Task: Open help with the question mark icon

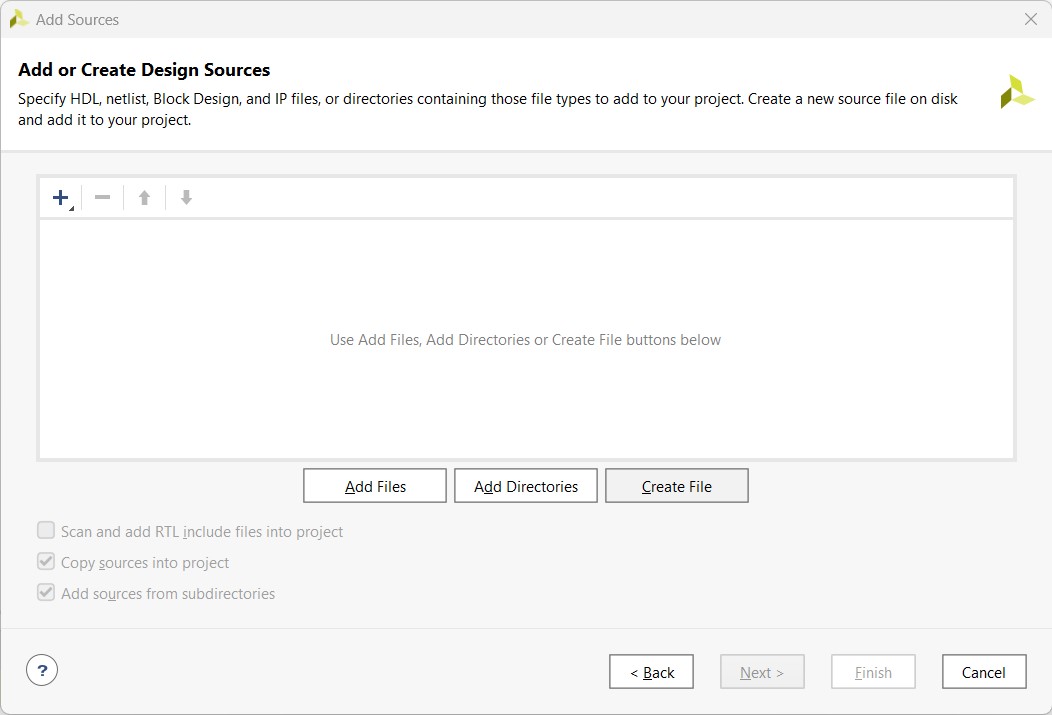Action: 42,670
